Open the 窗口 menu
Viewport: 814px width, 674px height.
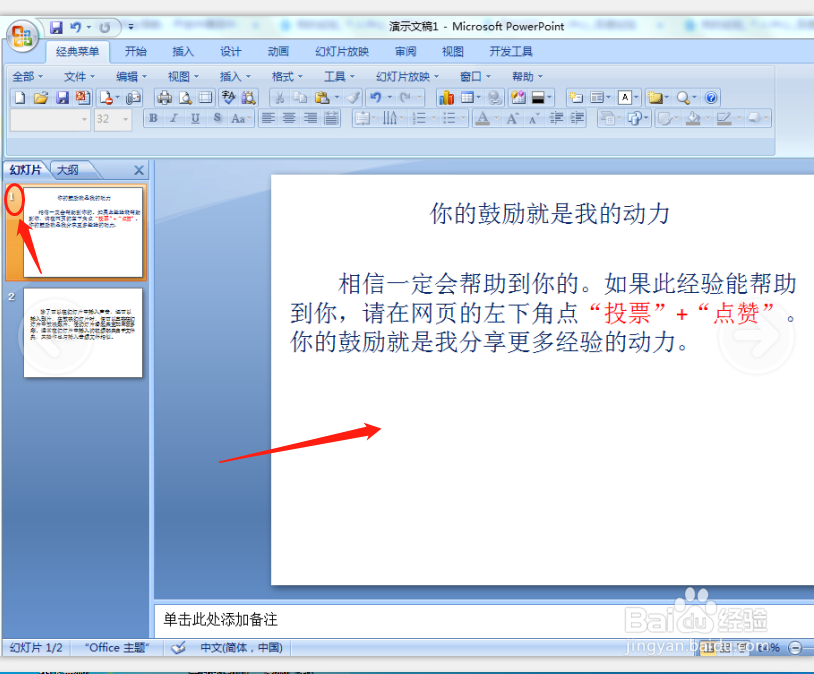point(475,77)
